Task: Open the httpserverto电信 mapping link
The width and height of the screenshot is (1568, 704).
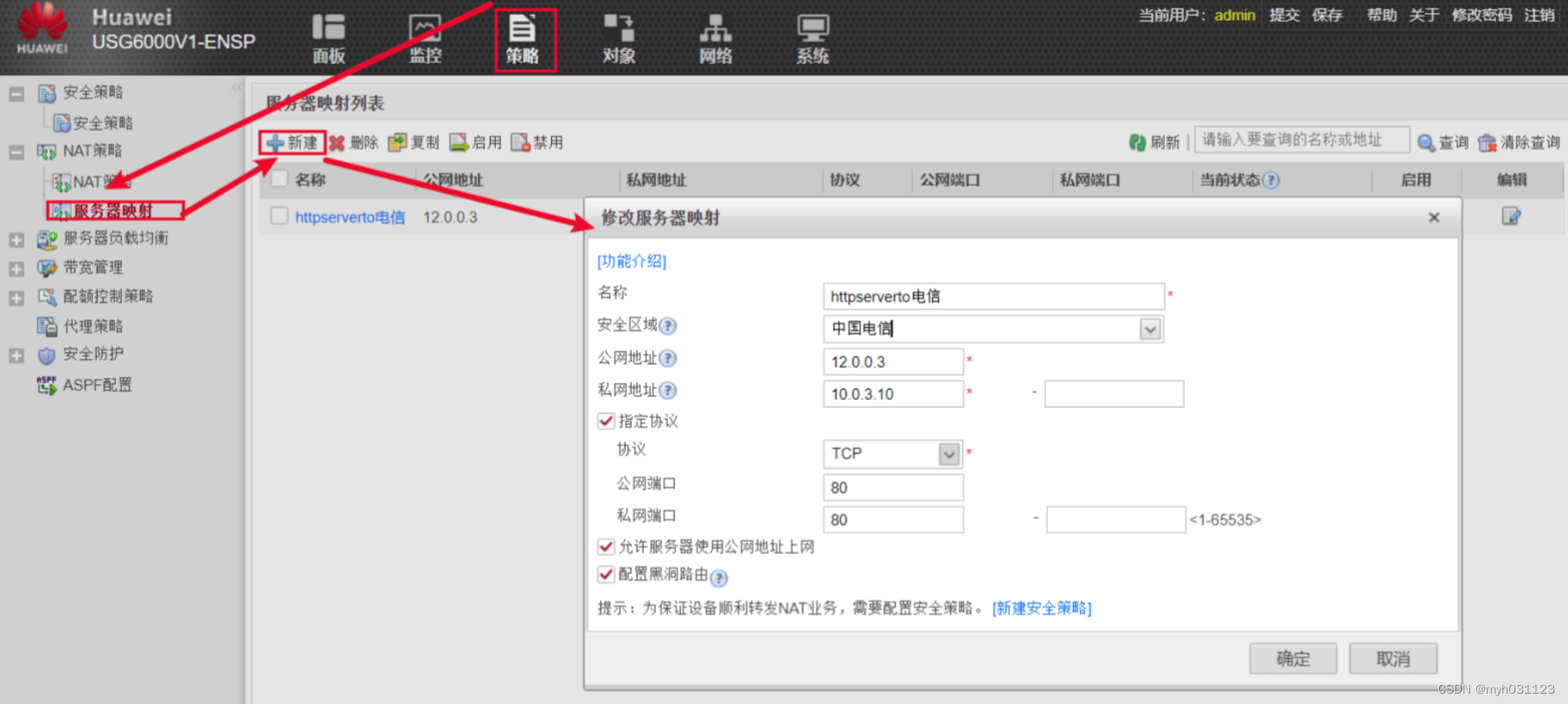Action: (x=350, y=217)
